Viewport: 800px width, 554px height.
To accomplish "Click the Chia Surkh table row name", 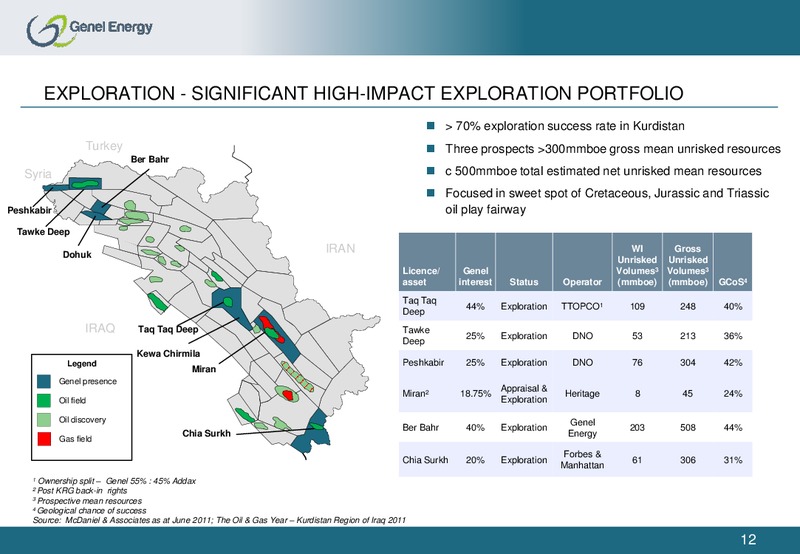I will tap(425, 460).
